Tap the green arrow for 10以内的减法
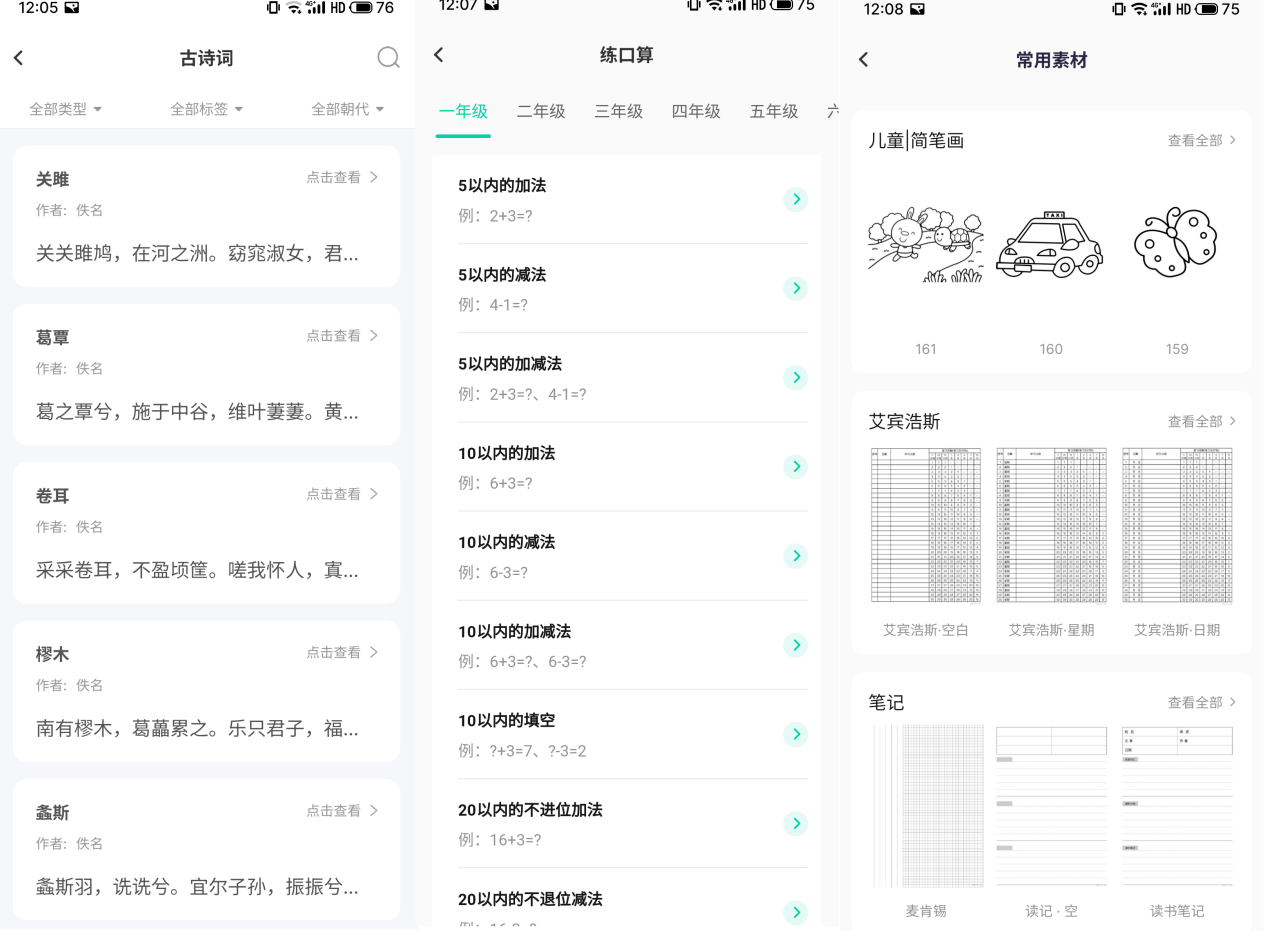Image resolution: width=1267 pixels, height=947 pixels. pos(795,556)
